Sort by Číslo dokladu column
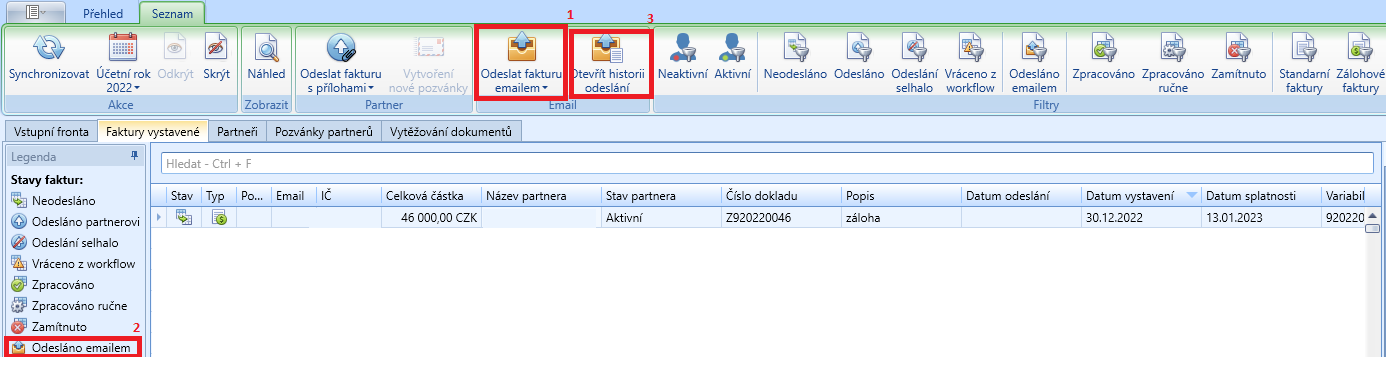The width and height of the screenshot is (1386, 383). tap(781, 195)
